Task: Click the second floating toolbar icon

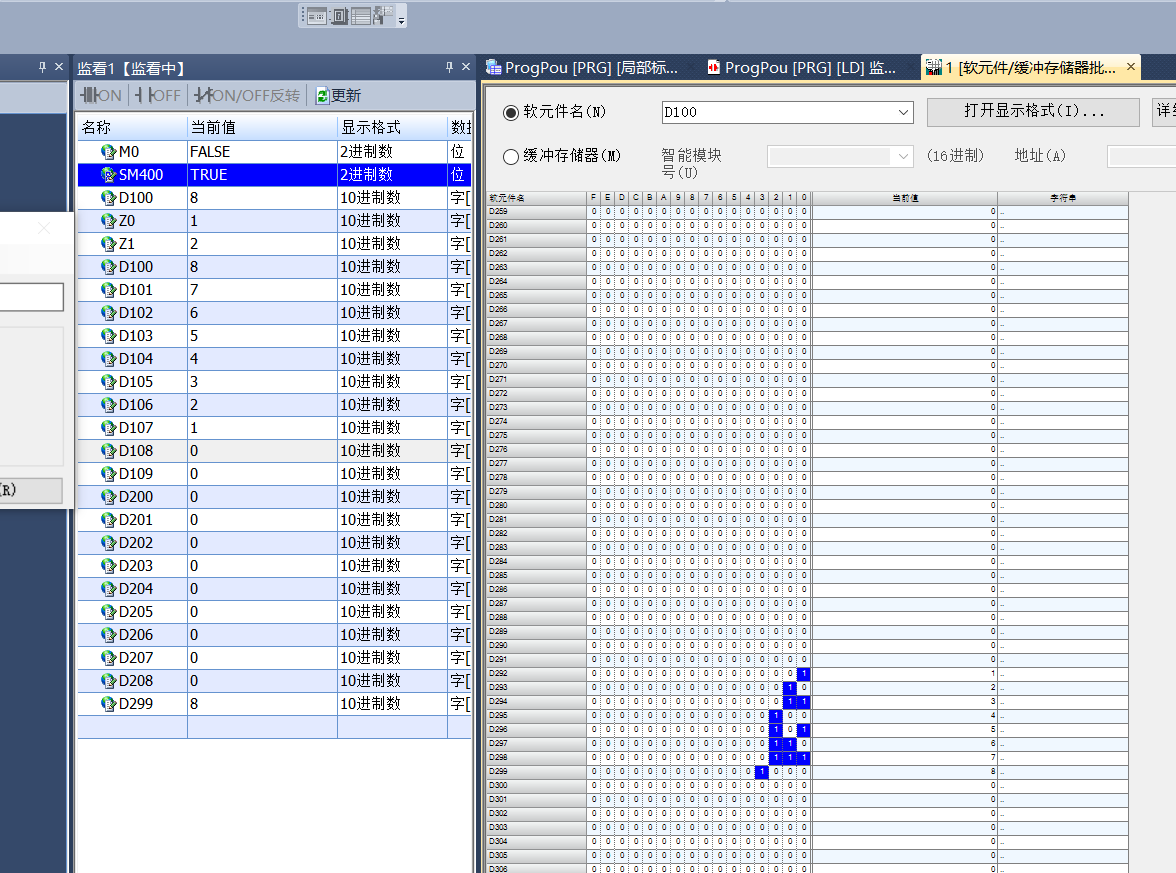Action: tap(339, 16)
